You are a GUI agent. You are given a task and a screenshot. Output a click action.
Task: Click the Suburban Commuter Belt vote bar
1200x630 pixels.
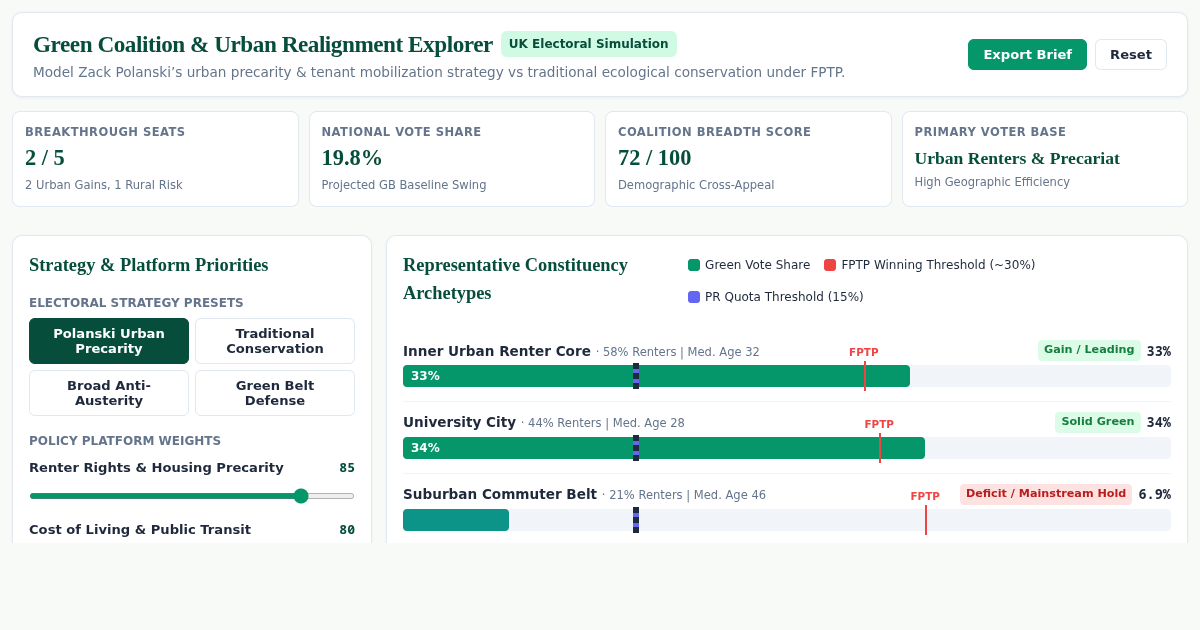[456, 520]
